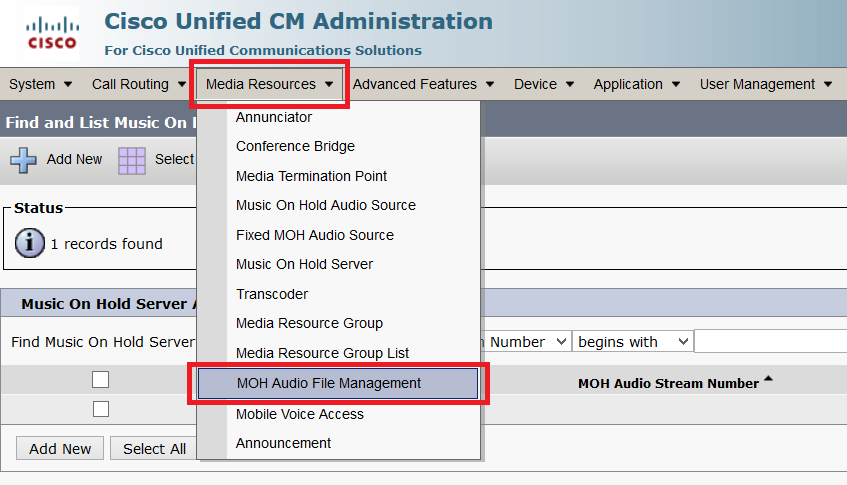Check the first record row checkbox
847x485 pixels.
click(x=100, y=409)
